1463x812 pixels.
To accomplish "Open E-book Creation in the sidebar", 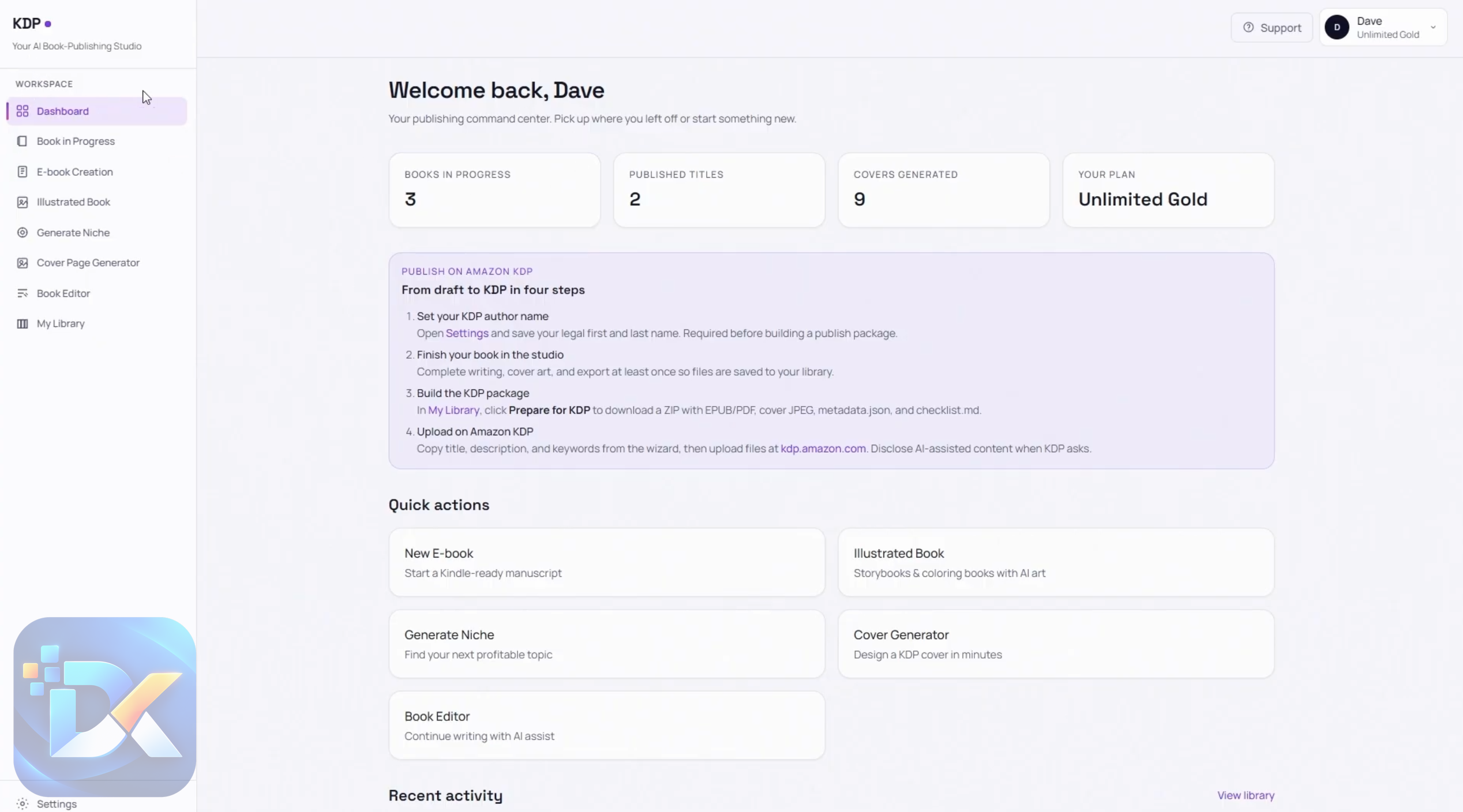I will pyautogui.click(x=97, y=172).
